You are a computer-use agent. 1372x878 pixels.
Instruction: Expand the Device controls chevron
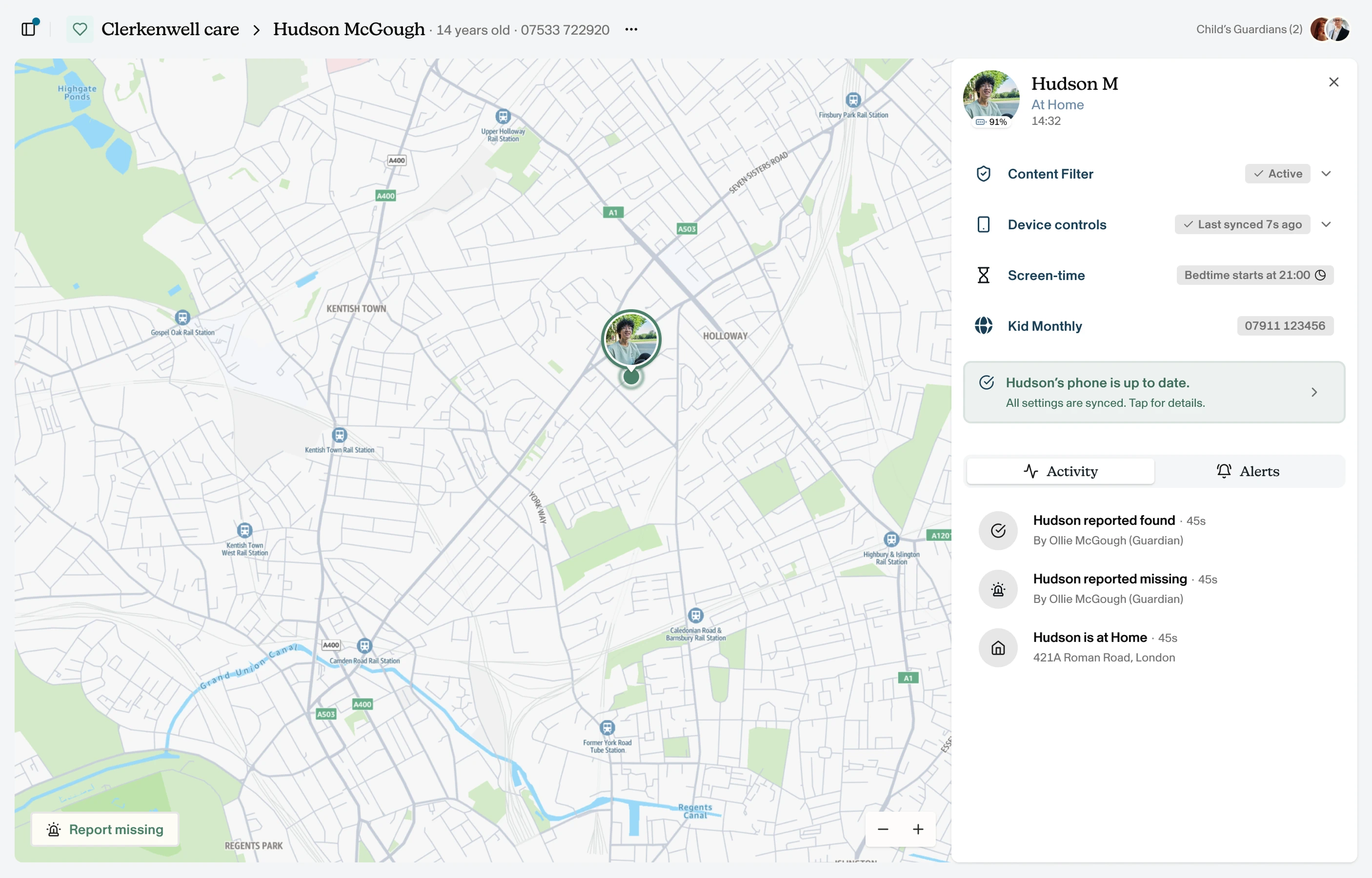point(1326,225)
